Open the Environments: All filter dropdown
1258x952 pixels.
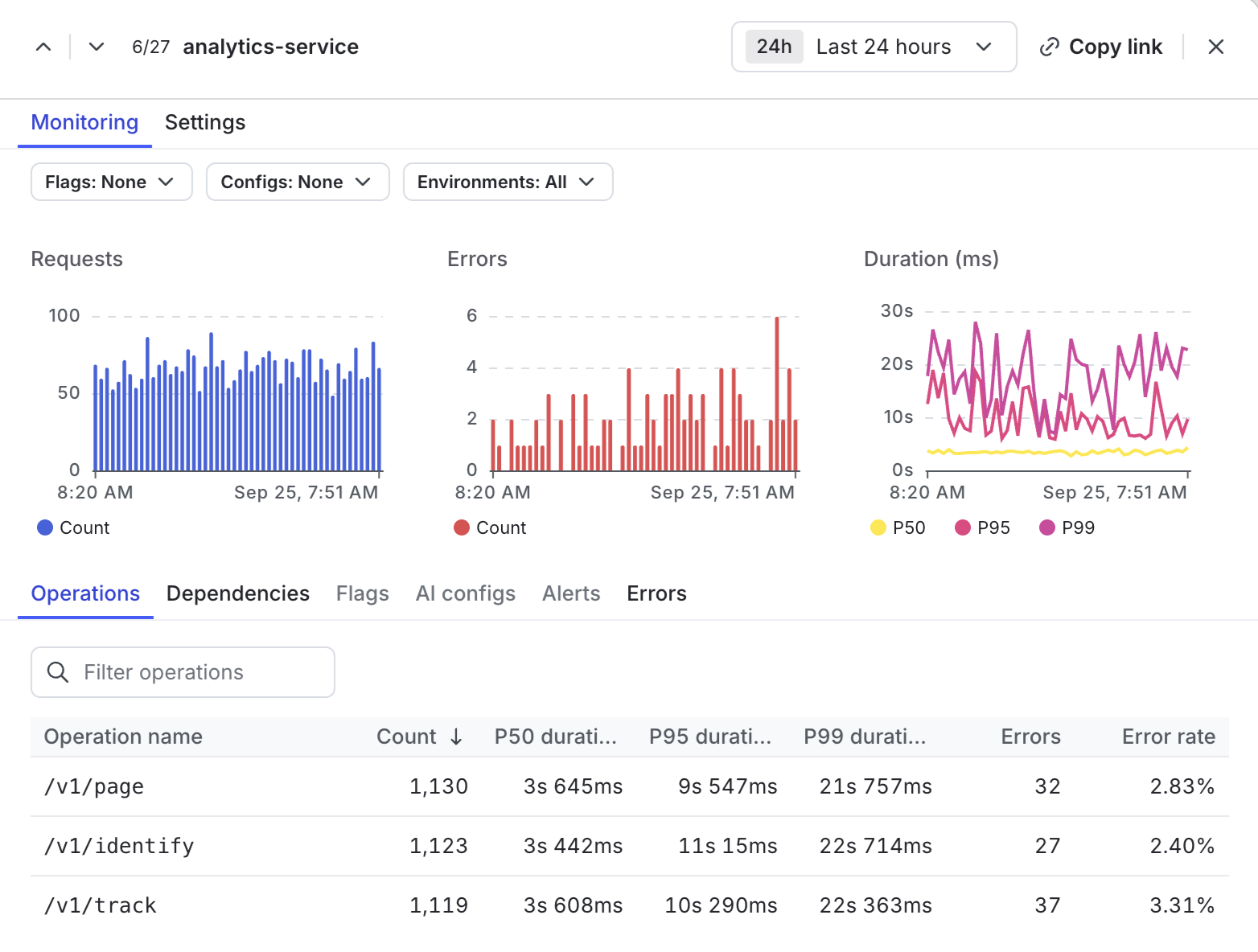click(508, 182)
